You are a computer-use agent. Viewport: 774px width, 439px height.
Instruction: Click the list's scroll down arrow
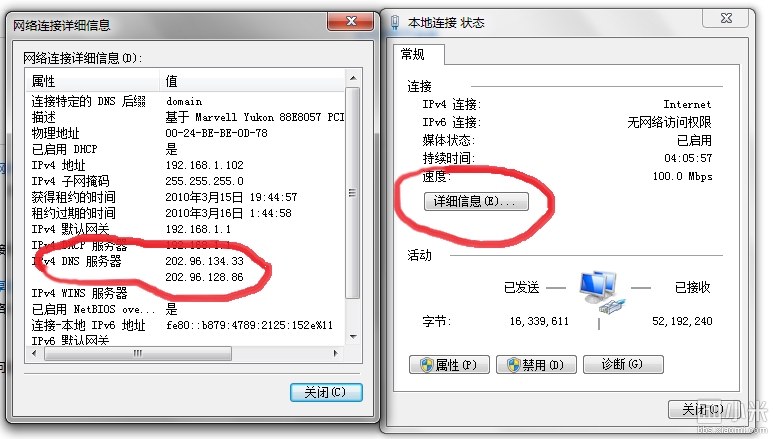(353, 337)
